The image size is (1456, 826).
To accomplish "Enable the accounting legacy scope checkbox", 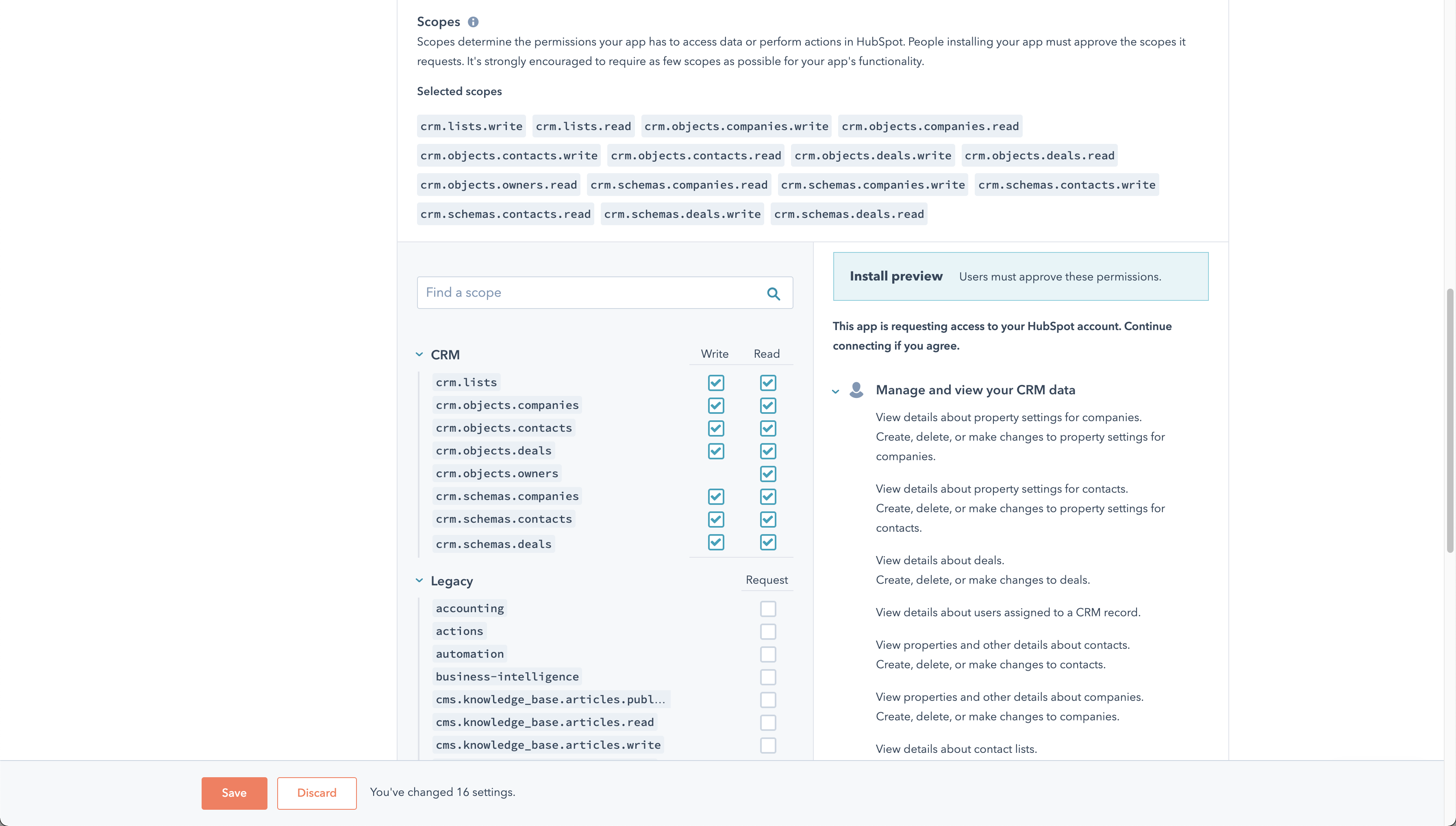I will [x=768, y=609].
